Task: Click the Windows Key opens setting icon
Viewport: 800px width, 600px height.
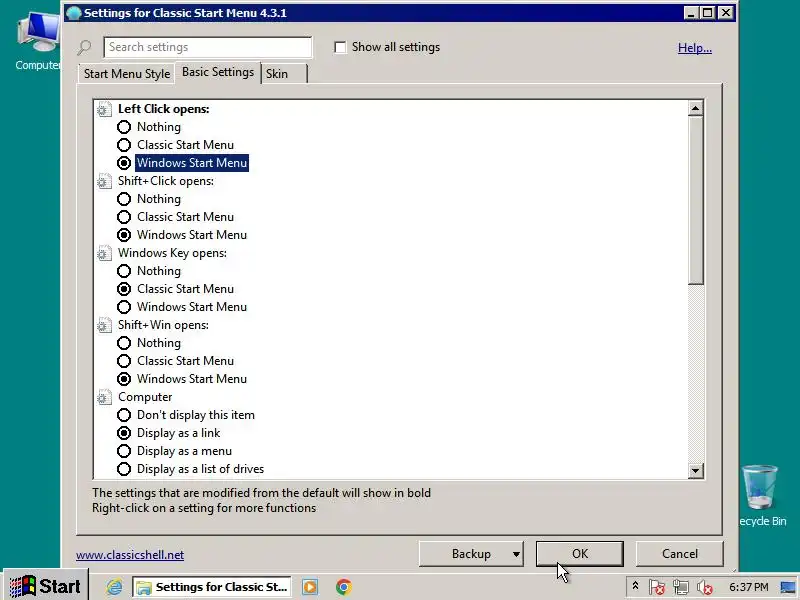Action: click(104, 253)
